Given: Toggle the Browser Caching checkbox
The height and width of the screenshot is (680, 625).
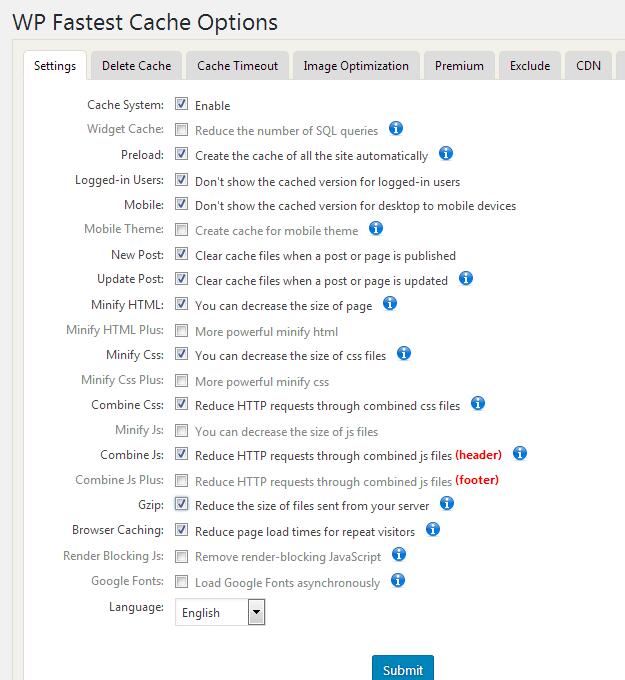Looking at the screenshot, I should pyautogui.click(x=181, y=530).
